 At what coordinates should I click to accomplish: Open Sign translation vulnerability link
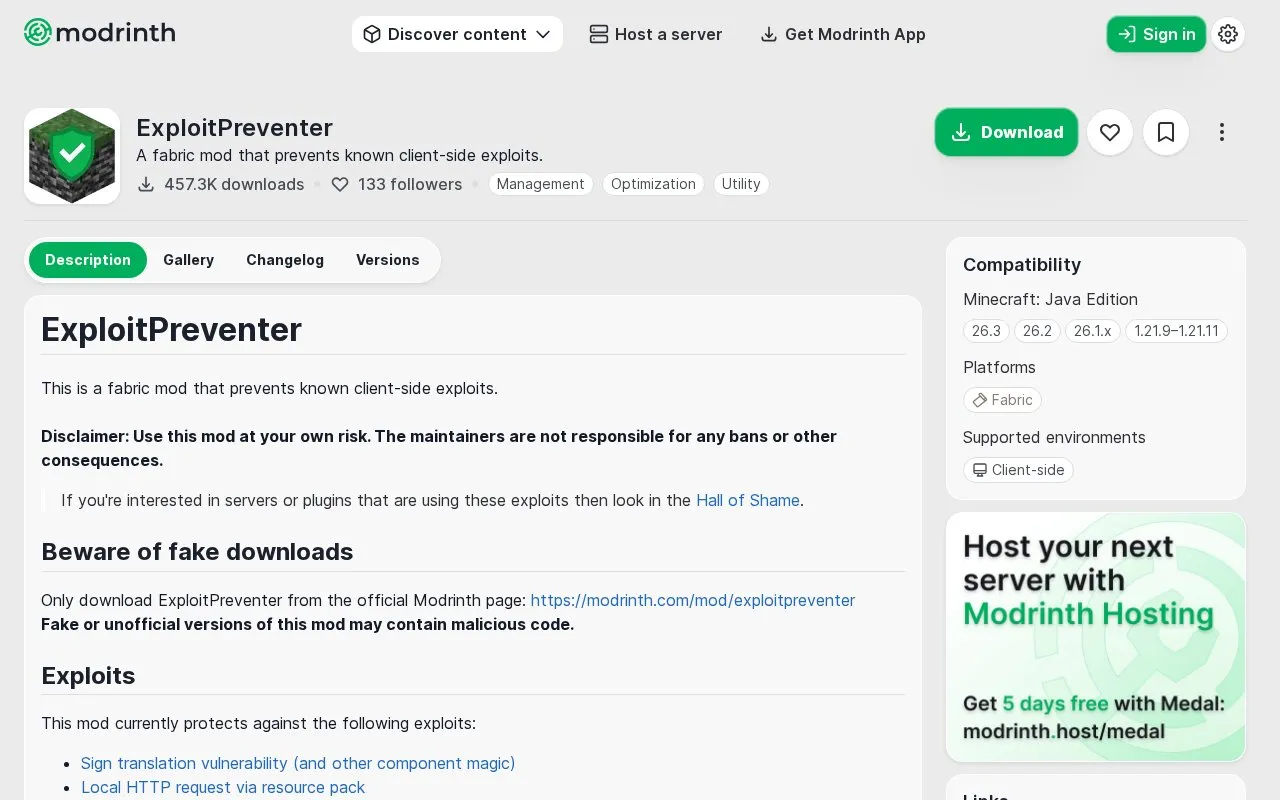point(298,763)
